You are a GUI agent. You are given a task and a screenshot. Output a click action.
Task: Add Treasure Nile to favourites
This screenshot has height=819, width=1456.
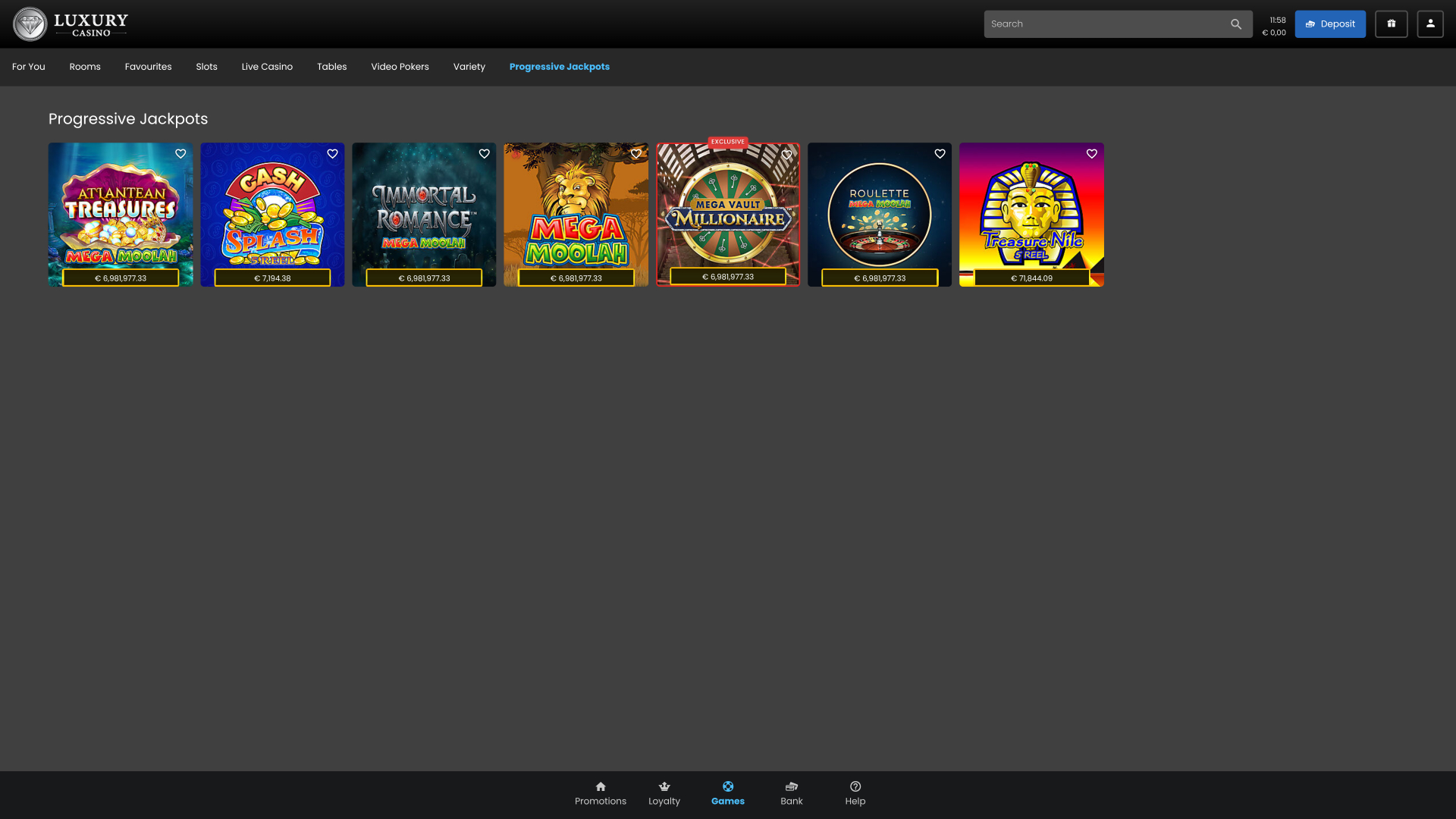coord(1091,154)
